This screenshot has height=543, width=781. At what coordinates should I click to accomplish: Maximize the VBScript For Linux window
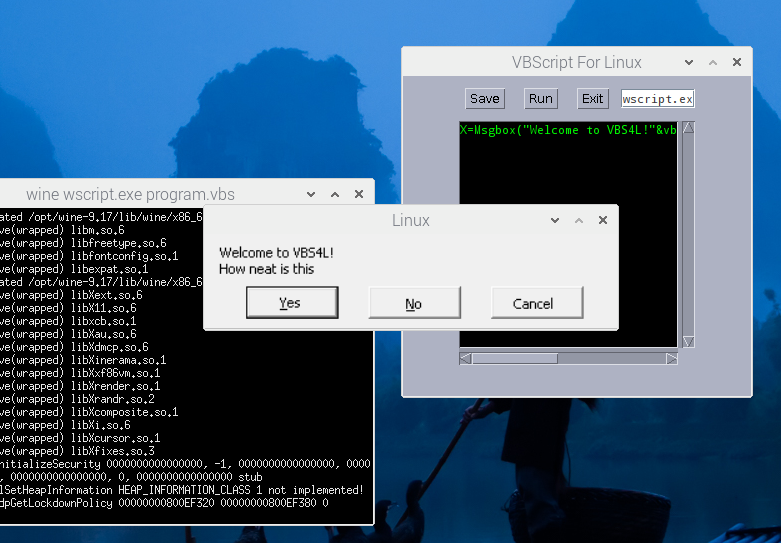coord(713,62)
